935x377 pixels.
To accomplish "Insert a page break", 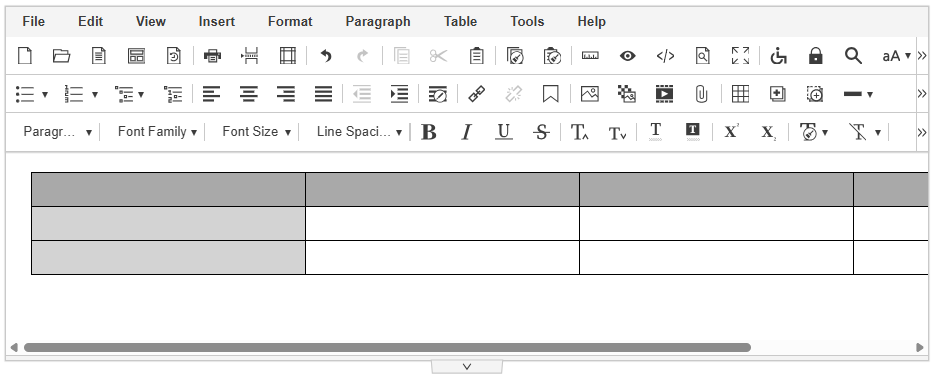I will pos(250,56).
